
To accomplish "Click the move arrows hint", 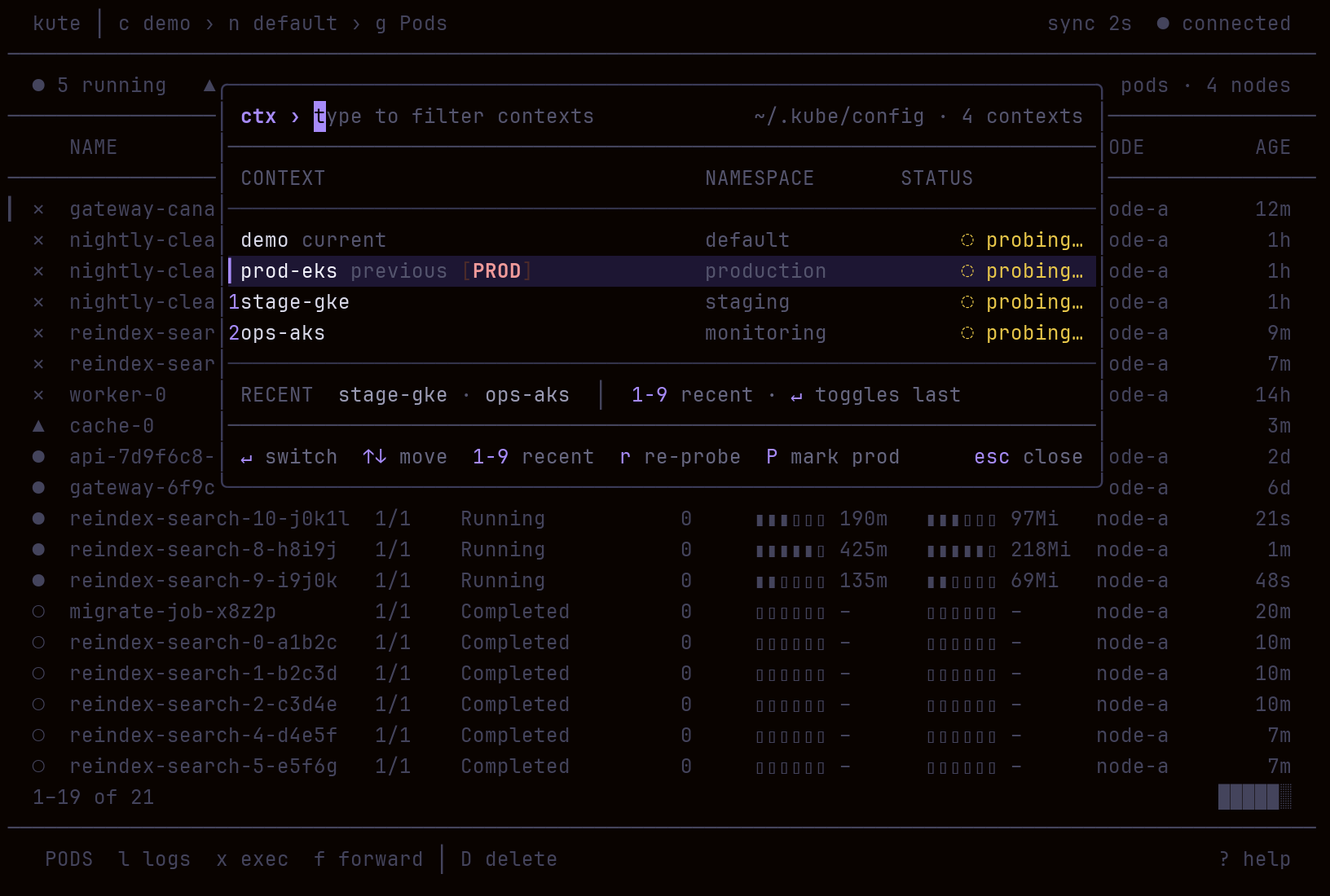I will tap(405, 457).
